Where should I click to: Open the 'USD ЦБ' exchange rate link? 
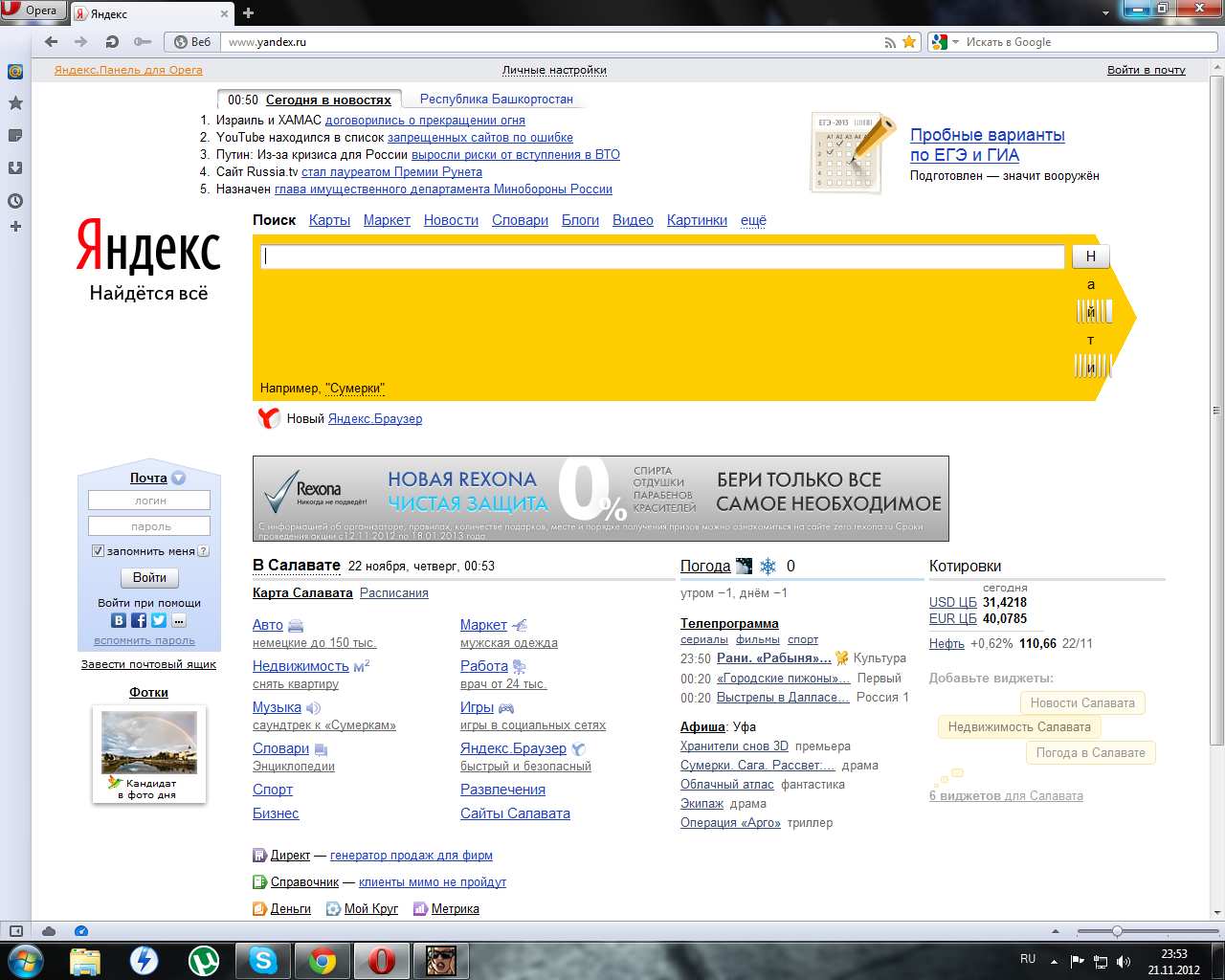pyautogui.click(x=952, y=602)
